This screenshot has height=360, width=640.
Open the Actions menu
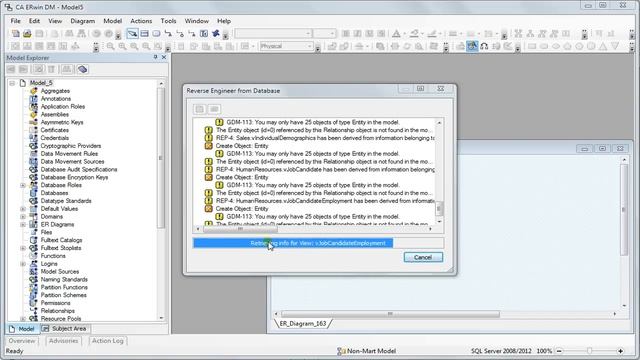click(x=141, y=21)
